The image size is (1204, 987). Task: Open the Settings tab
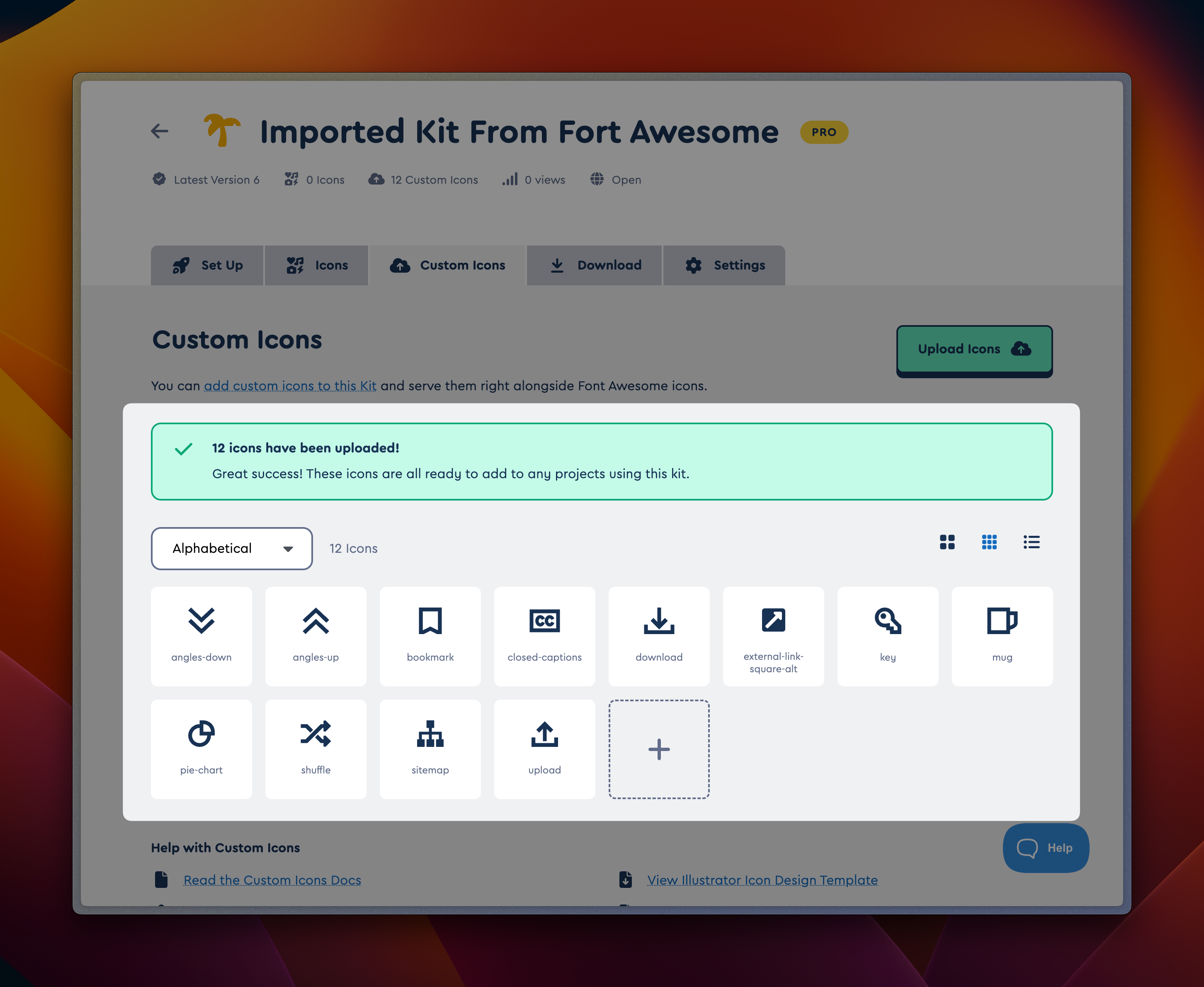724,265
